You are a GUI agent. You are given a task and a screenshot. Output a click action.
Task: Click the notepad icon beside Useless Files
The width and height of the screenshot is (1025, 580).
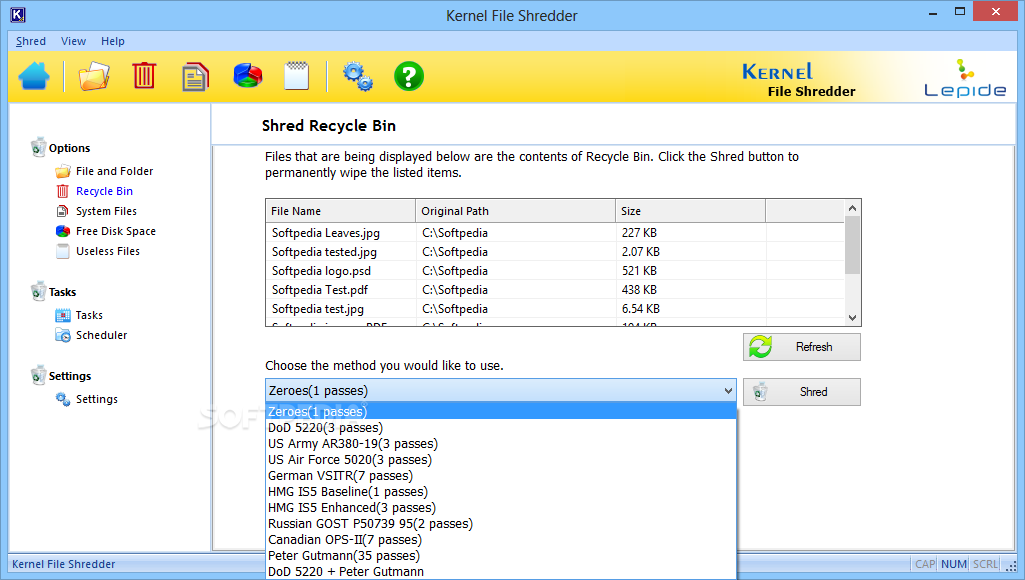(x=63, y=251)
